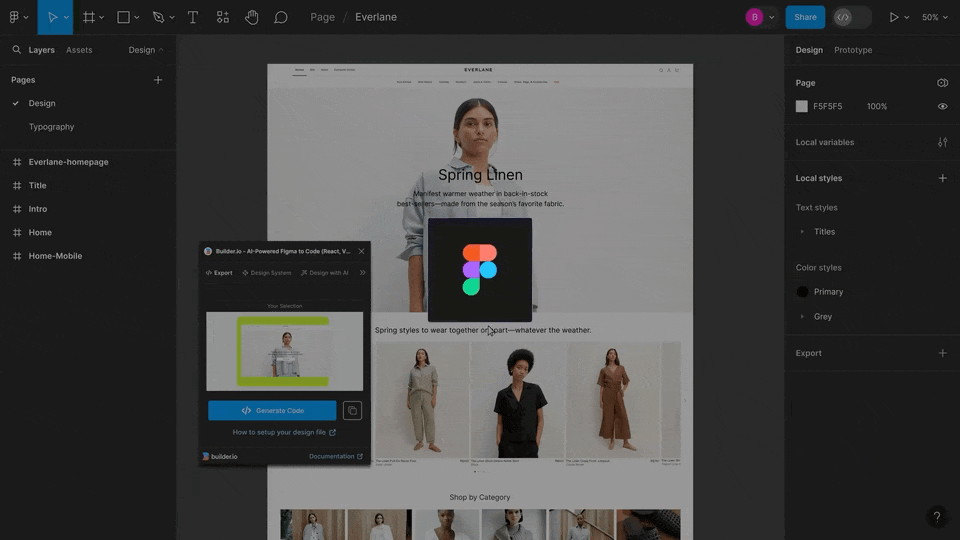Click the Everlane file name

tap(376, 17)
